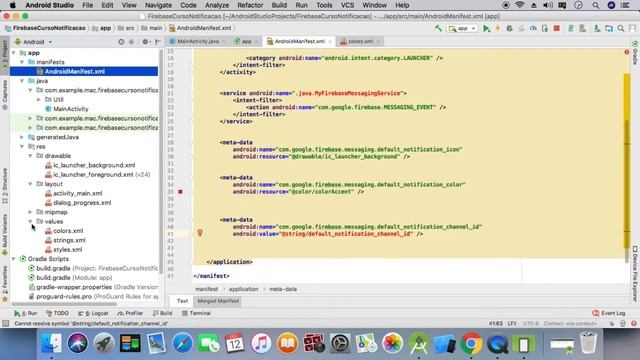Select activity_main.xml in project tree
640x360 pixels.
(x=78, y=193)
